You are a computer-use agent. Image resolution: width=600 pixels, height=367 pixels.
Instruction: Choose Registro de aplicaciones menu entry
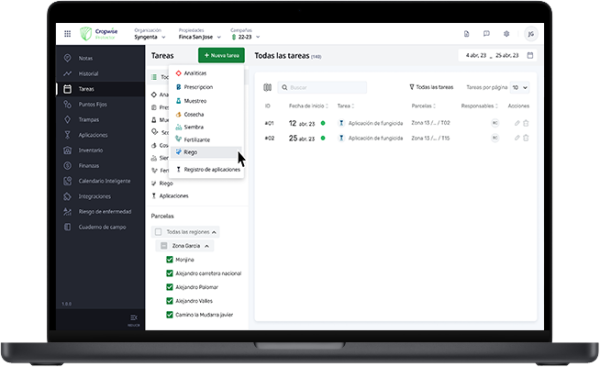(207, 170)
